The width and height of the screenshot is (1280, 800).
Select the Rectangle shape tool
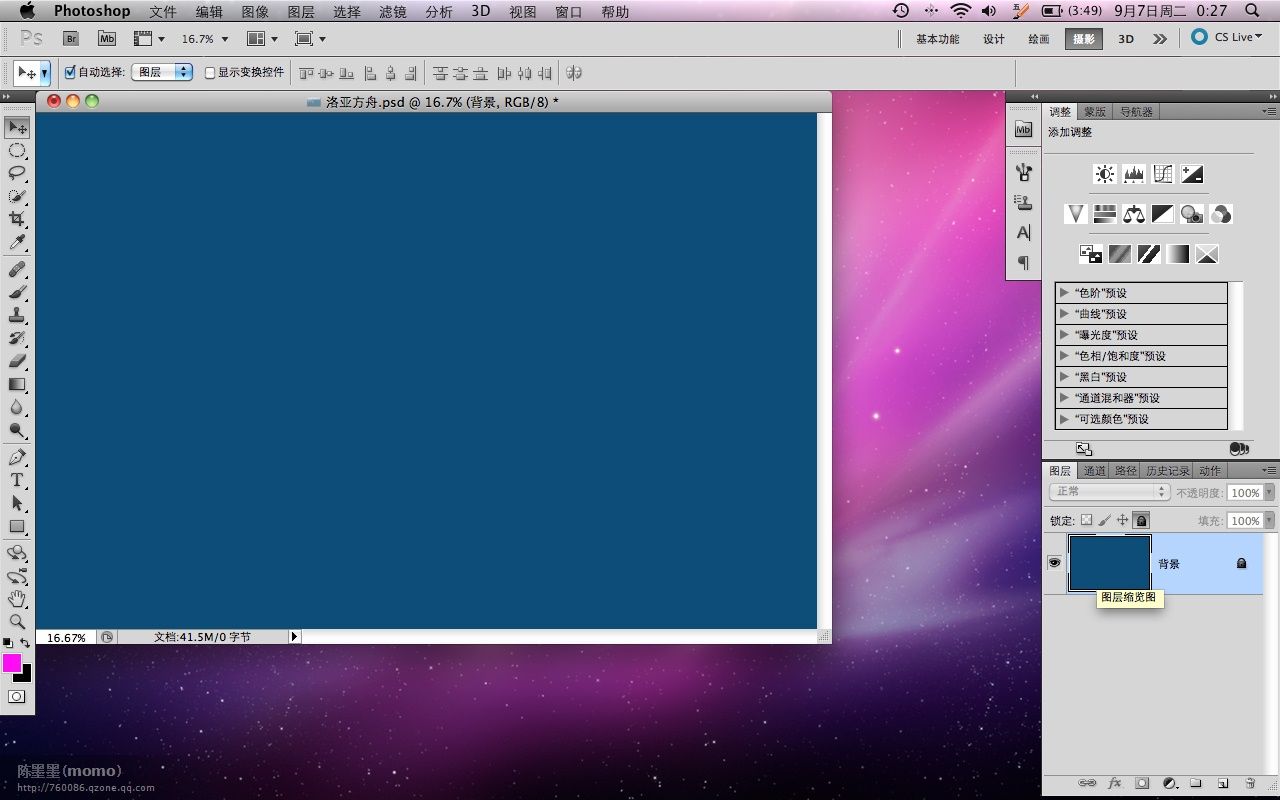17,527
